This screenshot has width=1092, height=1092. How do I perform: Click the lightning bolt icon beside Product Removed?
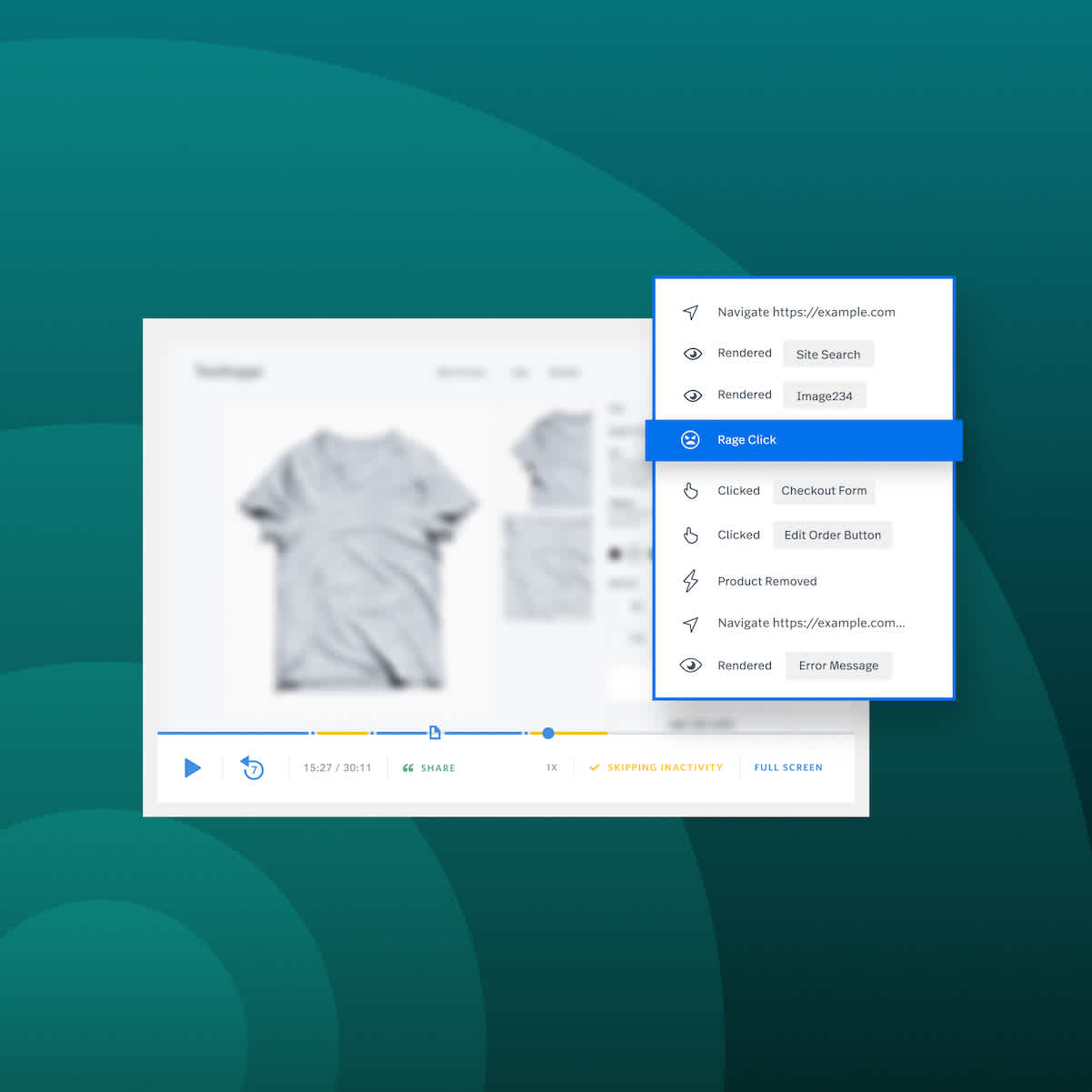691,581
